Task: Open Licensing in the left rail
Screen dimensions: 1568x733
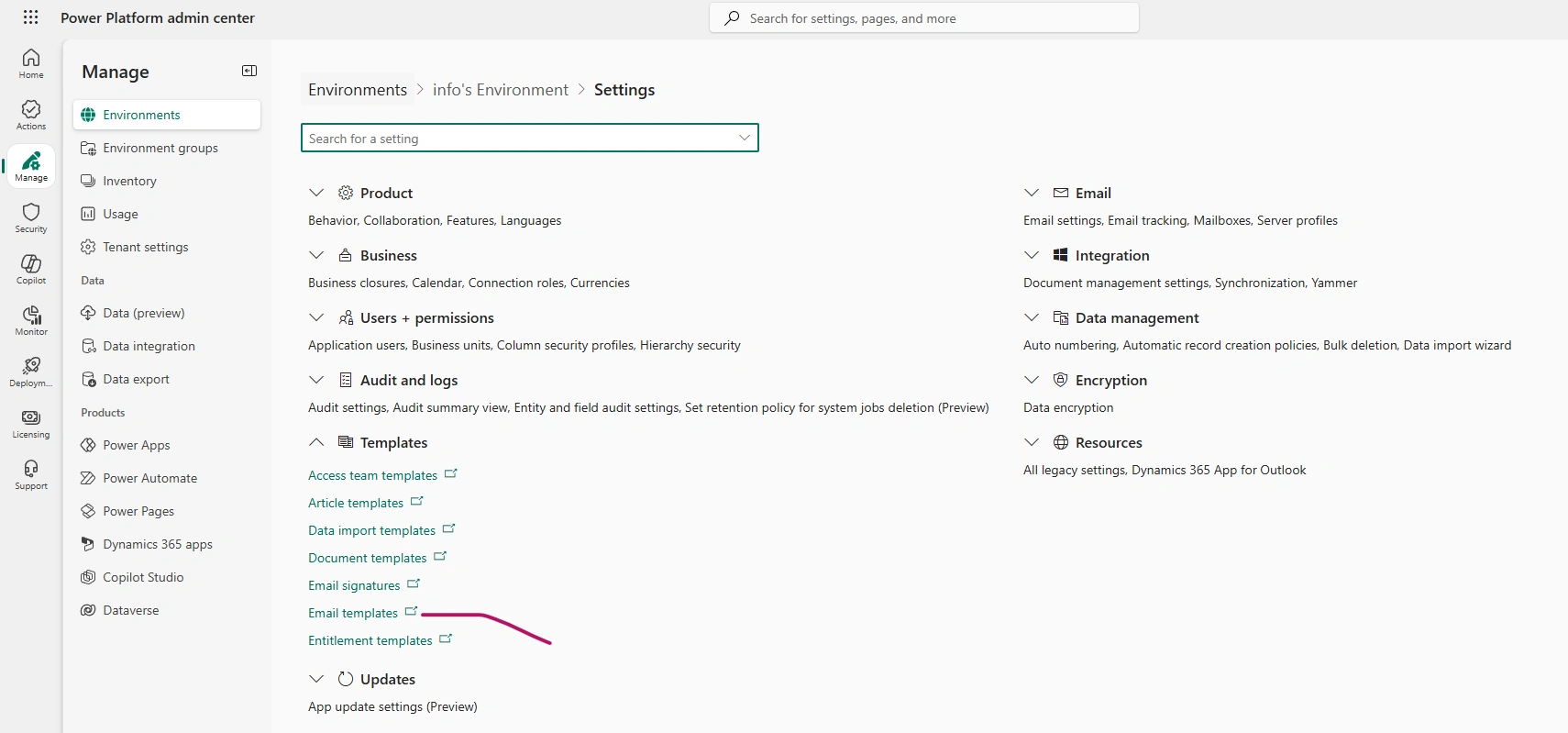Action: coord(31,424)
